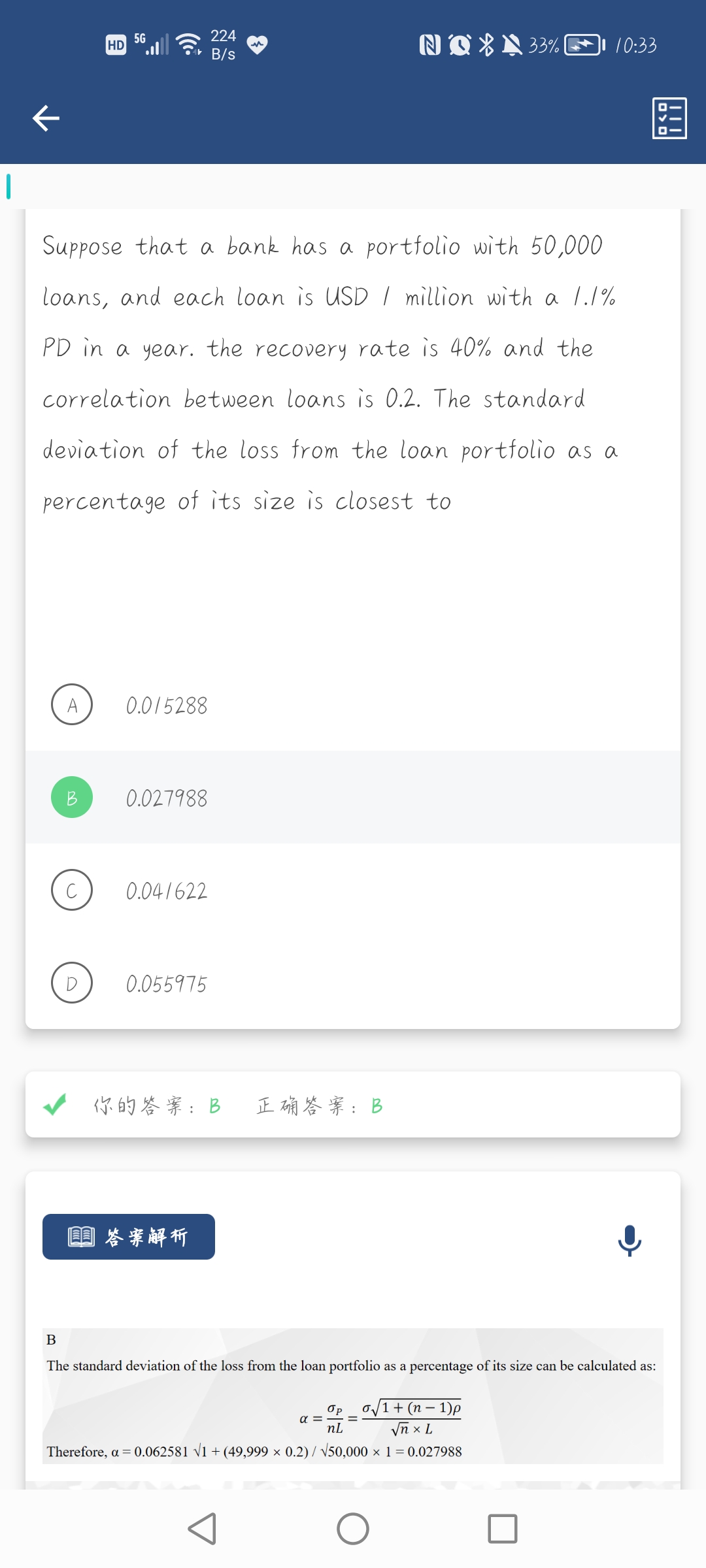This screenshot has width=706, height=1568.
Task: Tap the question text paragraph
Action: pyautogui.click(x=330, y=373)
